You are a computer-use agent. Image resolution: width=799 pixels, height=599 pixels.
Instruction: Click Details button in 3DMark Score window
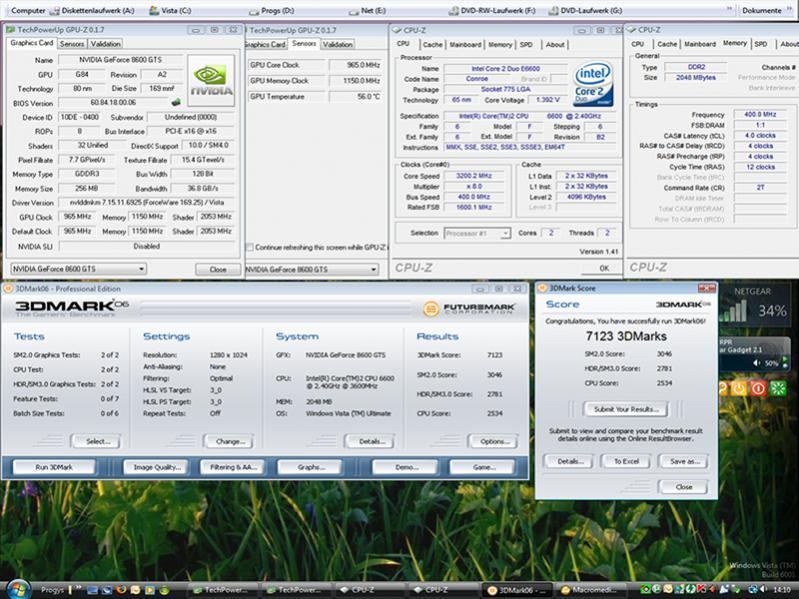569,461
